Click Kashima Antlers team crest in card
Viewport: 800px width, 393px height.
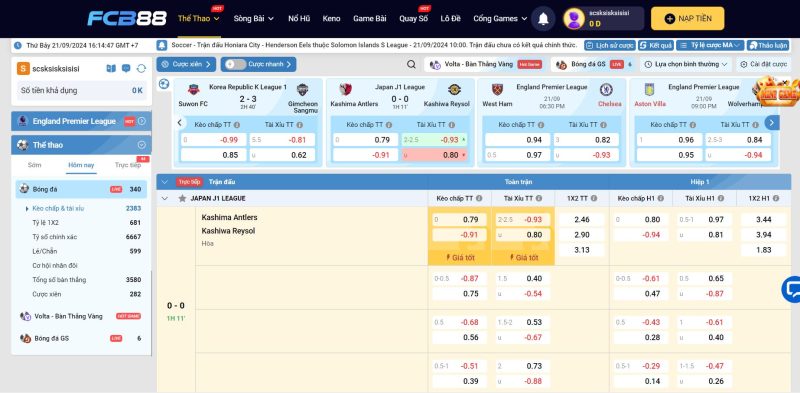click(345, 90)
